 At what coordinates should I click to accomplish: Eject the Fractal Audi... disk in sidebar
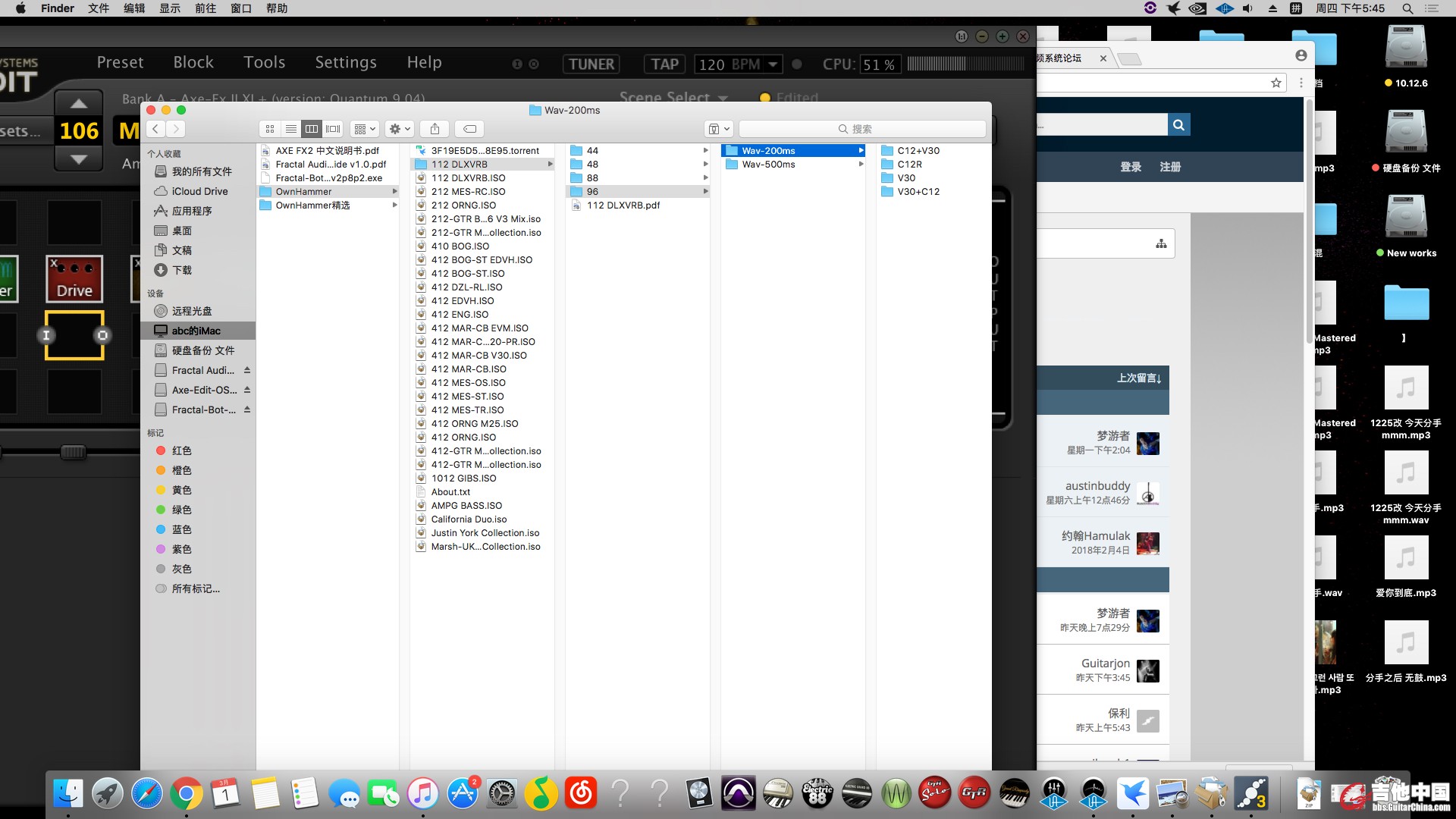coord(247,370)
